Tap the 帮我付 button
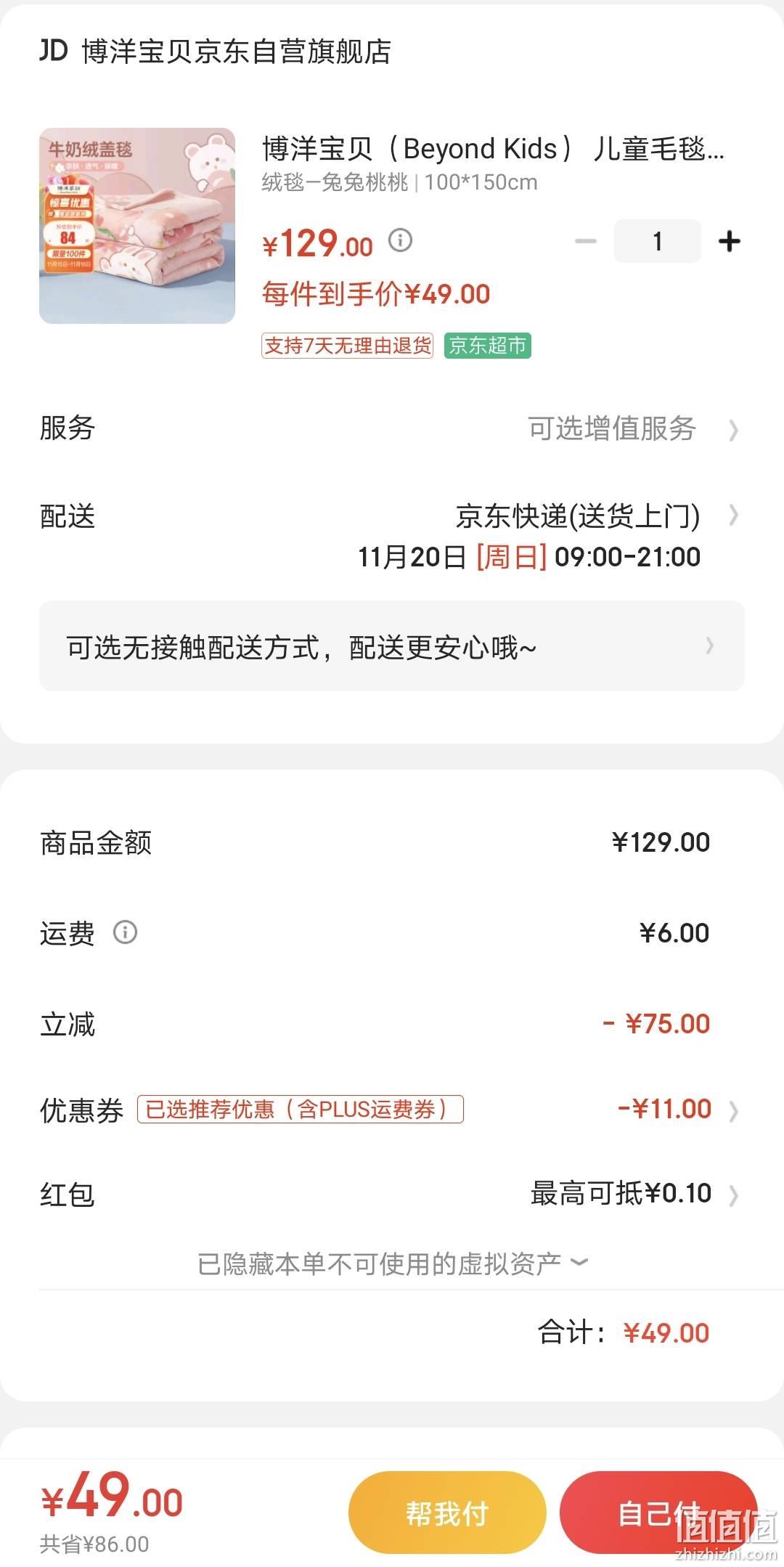Image resolution: width=784 pixels, height=1567 pixels. pos(447,1513)
